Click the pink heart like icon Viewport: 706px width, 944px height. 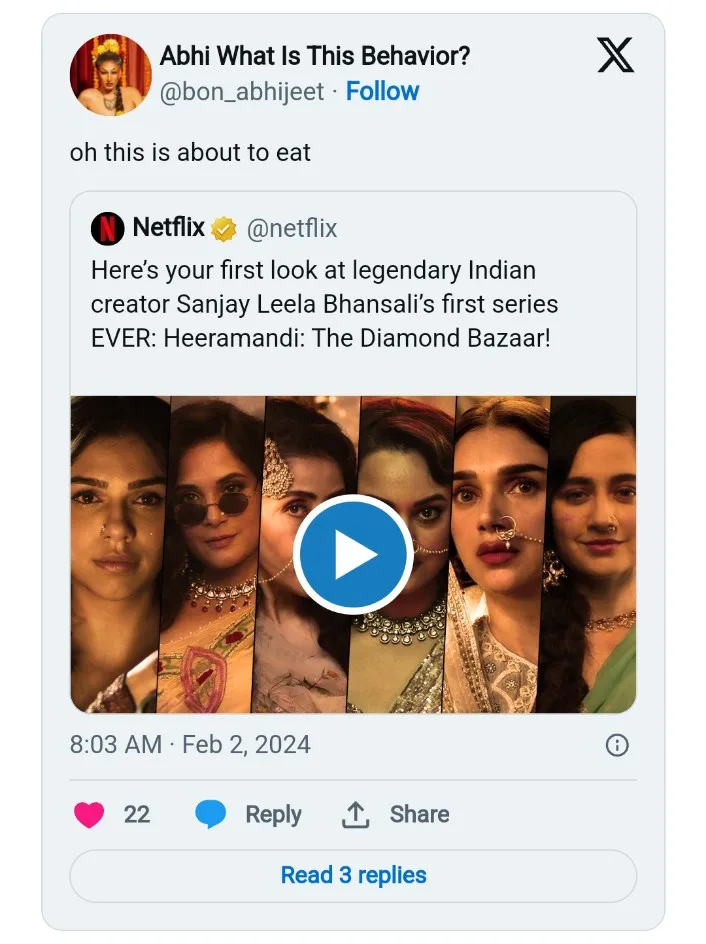coord(89,815)
